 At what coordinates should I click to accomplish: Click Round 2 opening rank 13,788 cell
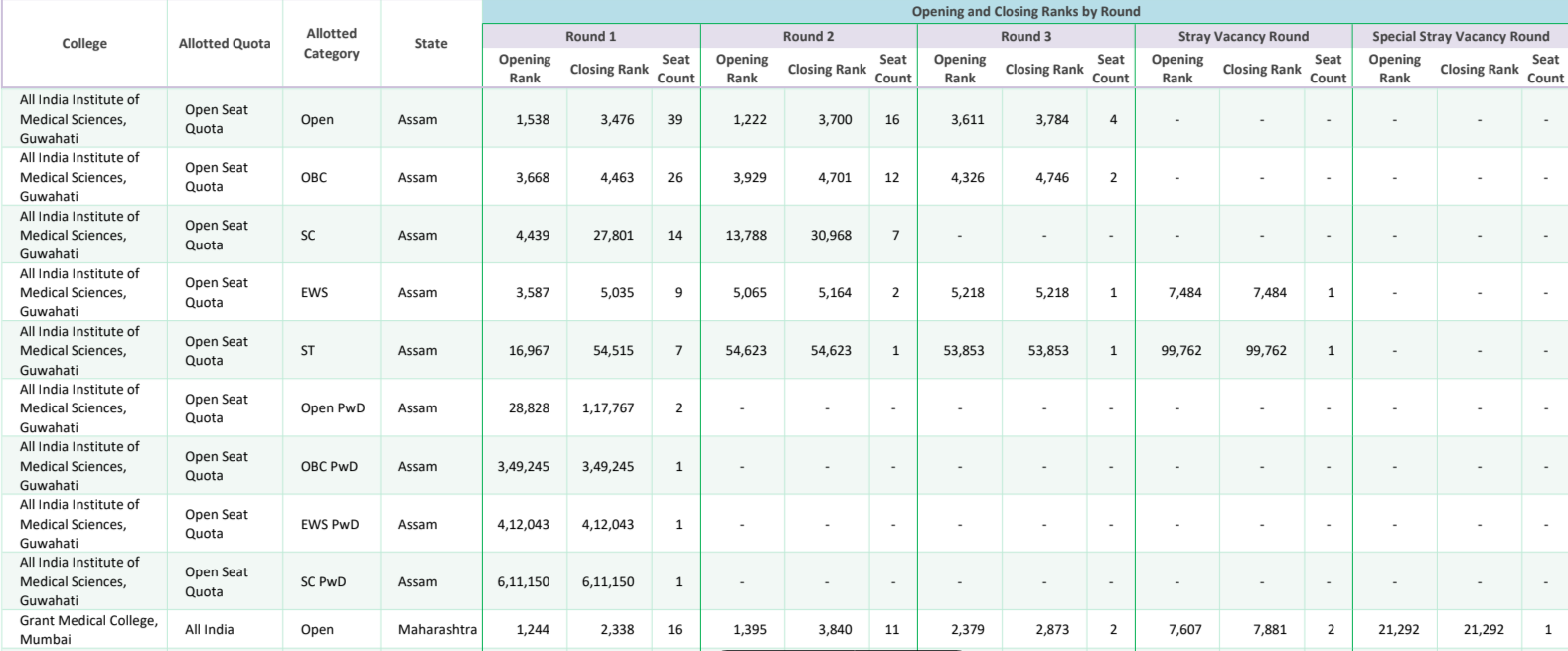pyautogui.click(x=746, y=236)
